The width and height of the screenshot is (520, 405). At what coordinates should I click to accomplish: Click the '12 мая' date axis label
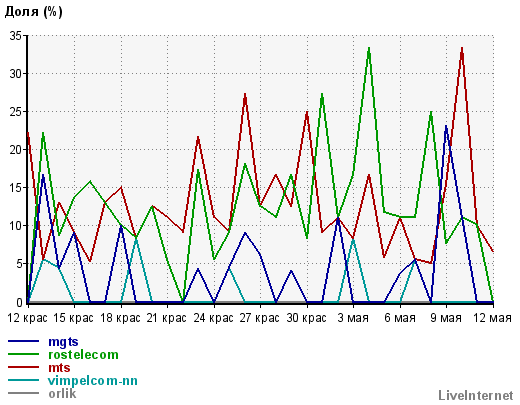(x=492, y=318)
